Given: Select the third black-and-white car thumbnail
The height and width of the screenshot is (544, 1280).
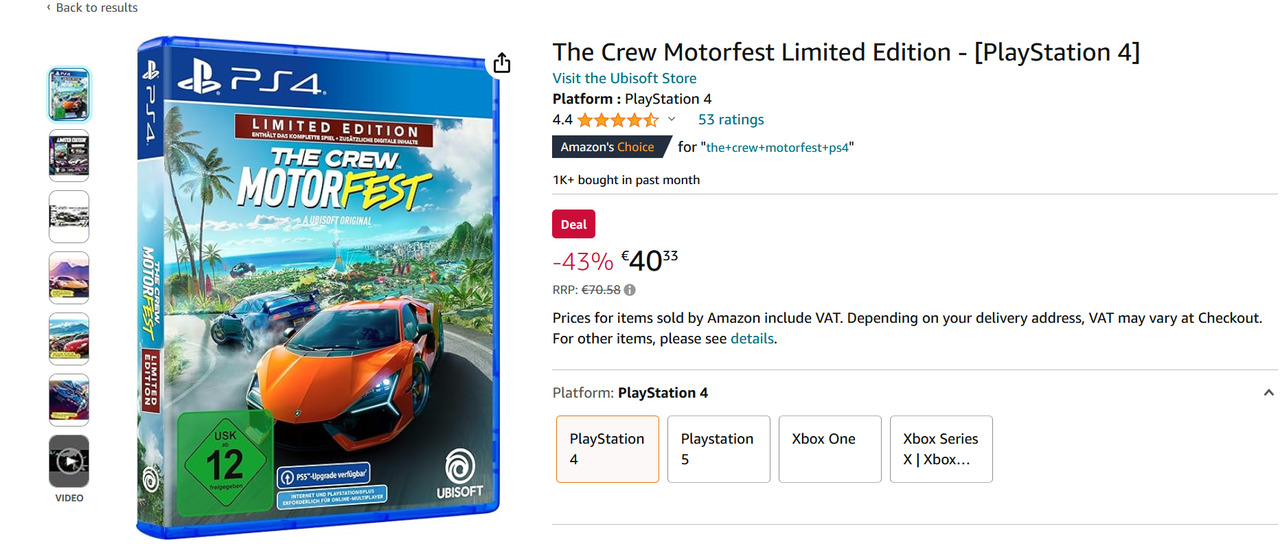Looking at the screenshot, I should coord(69,216).
